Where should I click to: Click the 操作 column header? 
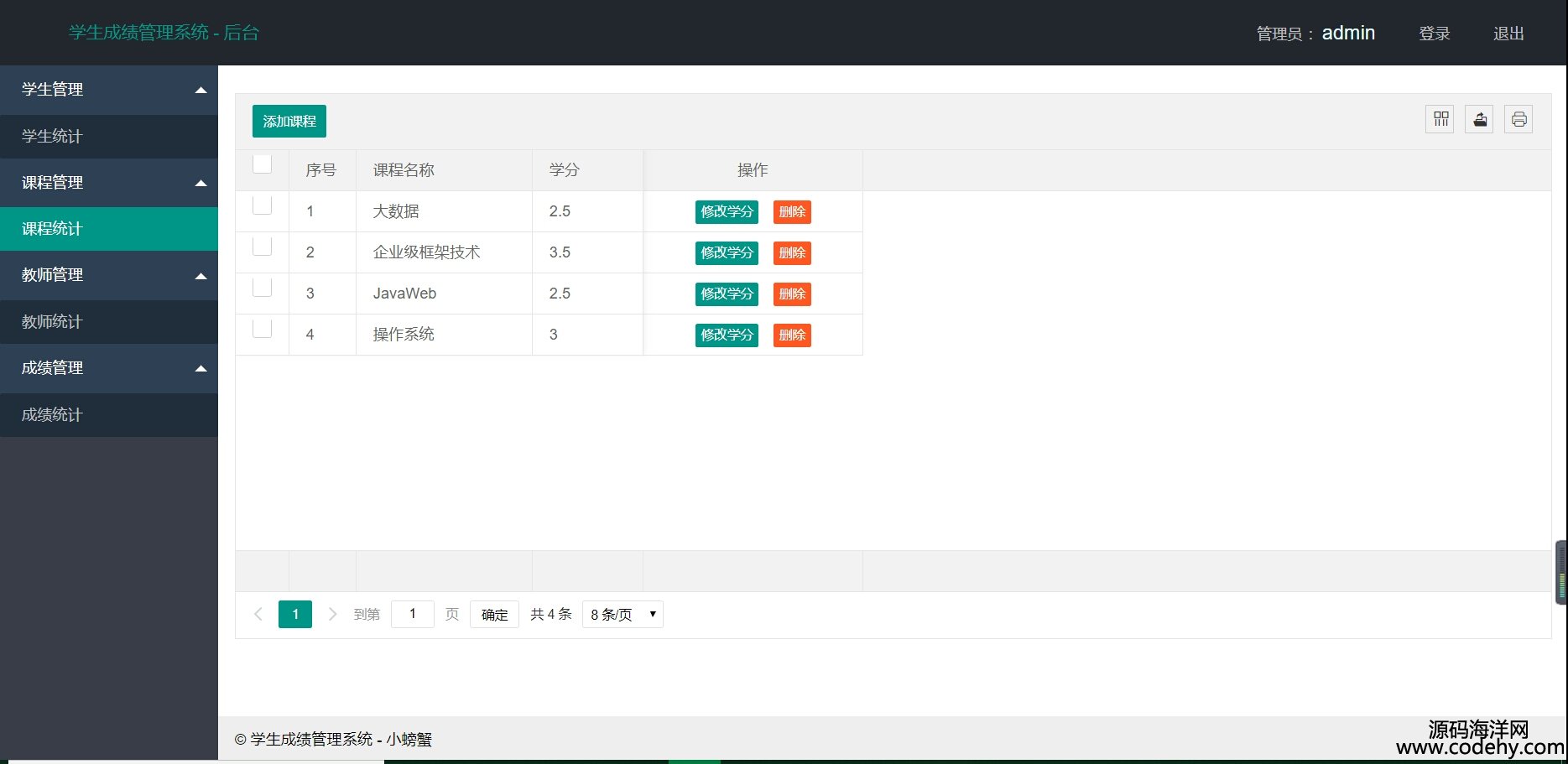753,170
